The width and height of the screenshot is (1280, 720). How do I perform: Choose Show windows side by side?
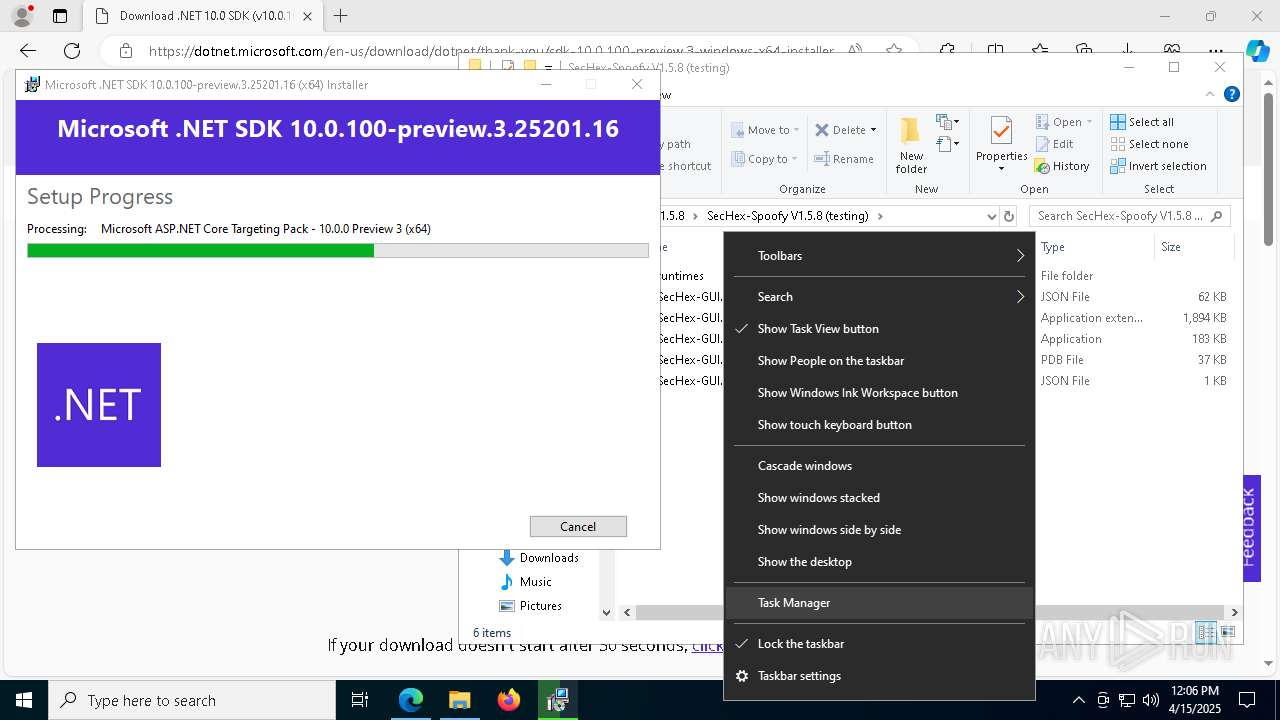click(x=880, y=530)
